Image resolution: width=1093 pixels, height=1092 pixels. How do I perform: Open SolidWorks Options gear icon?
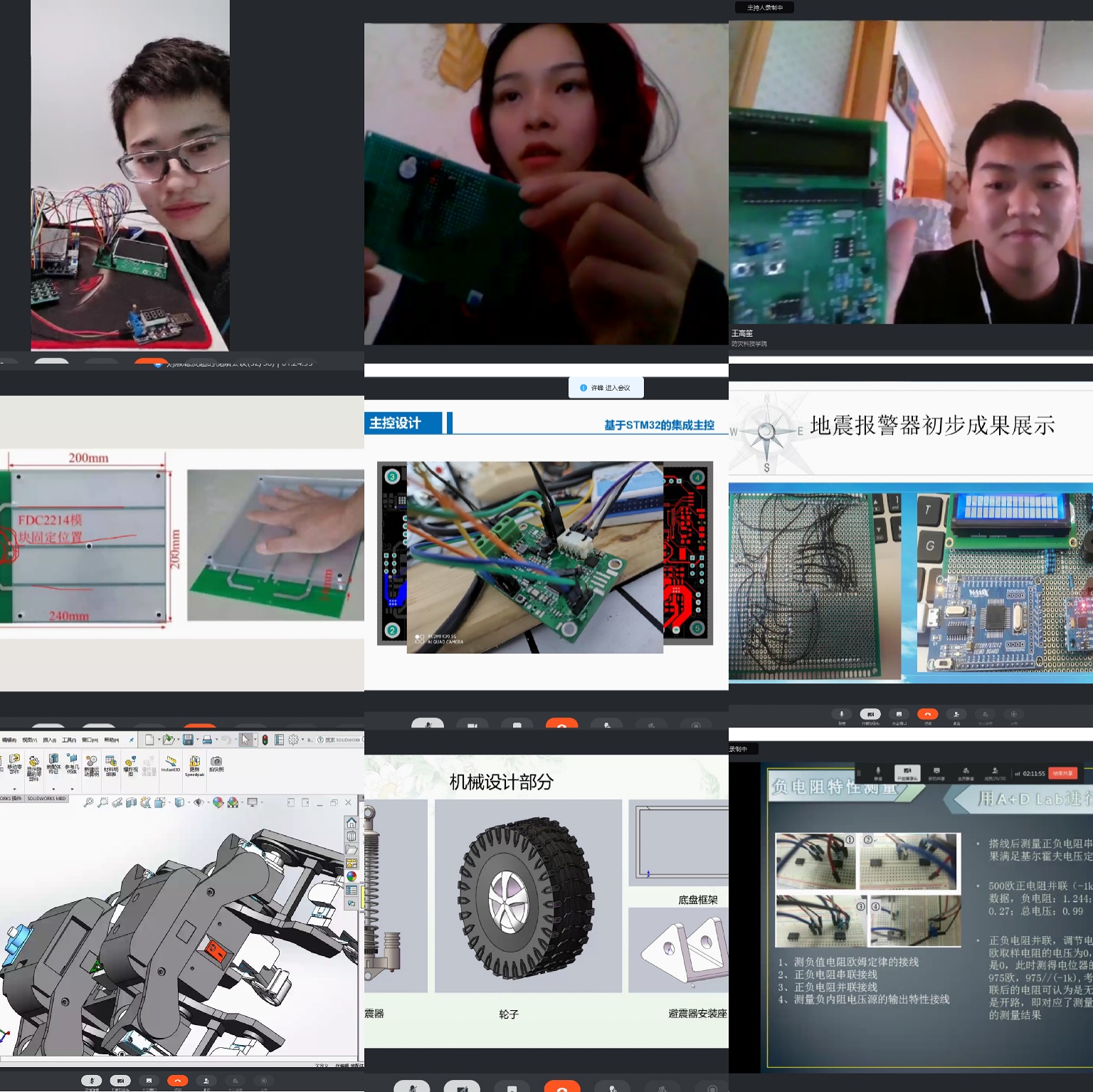[293, 740]
